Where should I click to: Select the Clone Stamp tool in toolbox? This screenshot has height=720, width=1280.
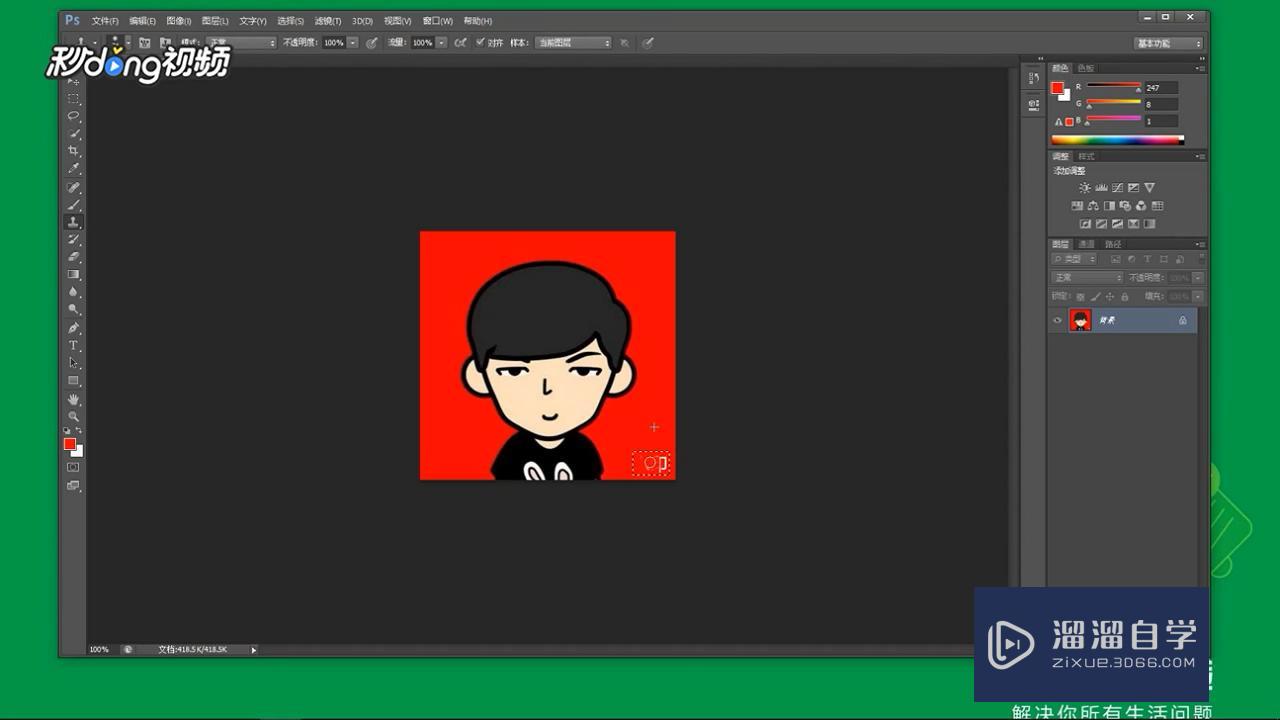coord(73,222)
